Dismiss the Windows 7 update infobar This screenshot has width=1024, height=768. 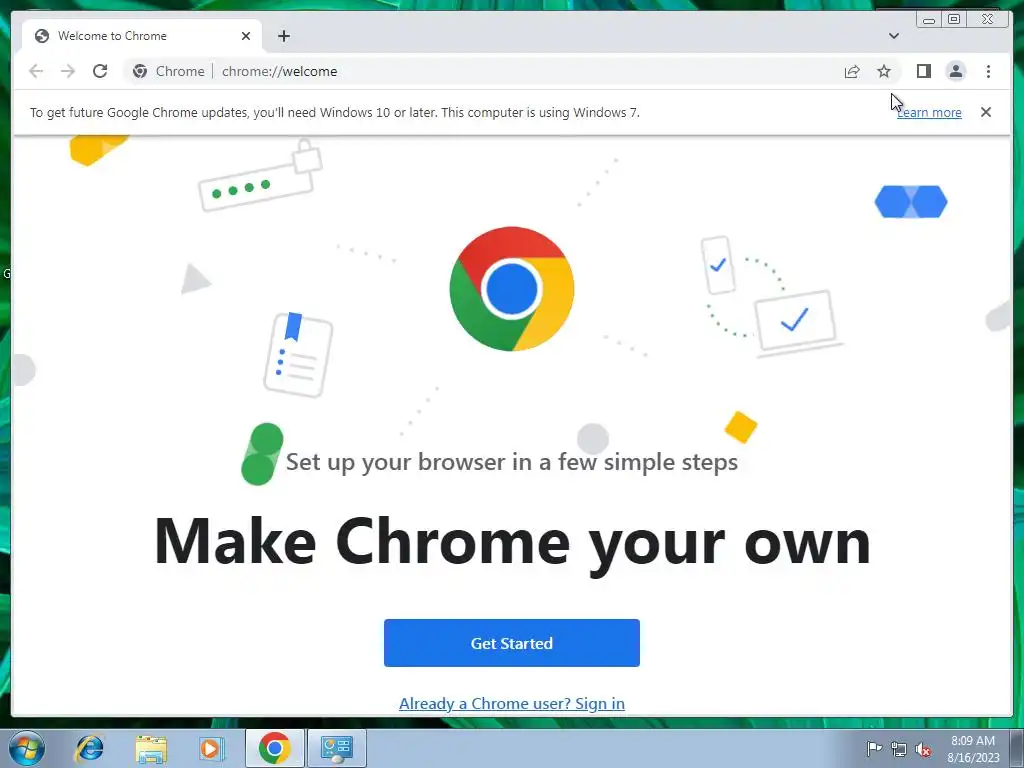coord(986,112)
